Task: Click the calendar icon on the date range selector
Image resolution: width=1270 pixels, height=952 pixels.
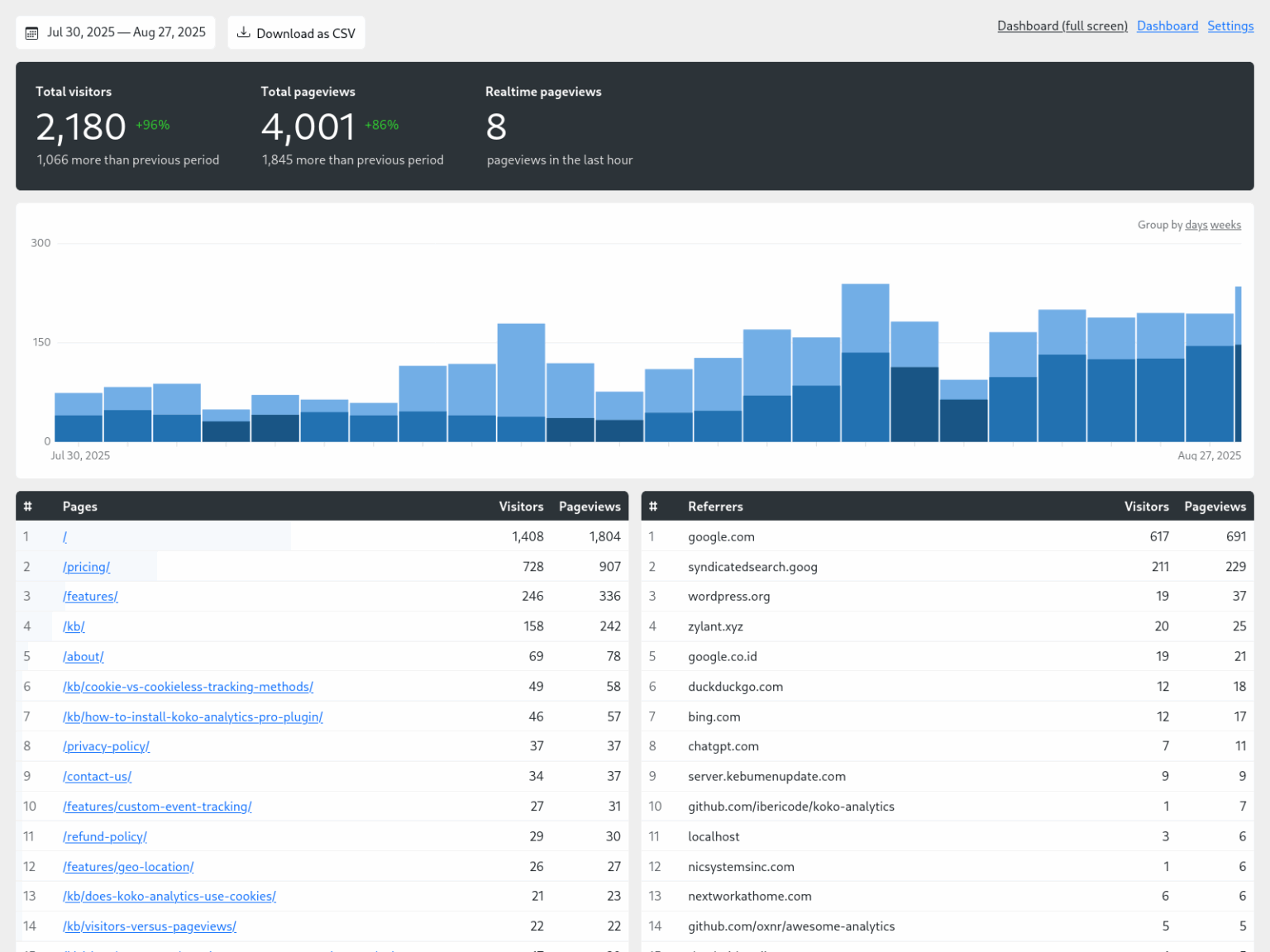Action: [x=31, y=32]
